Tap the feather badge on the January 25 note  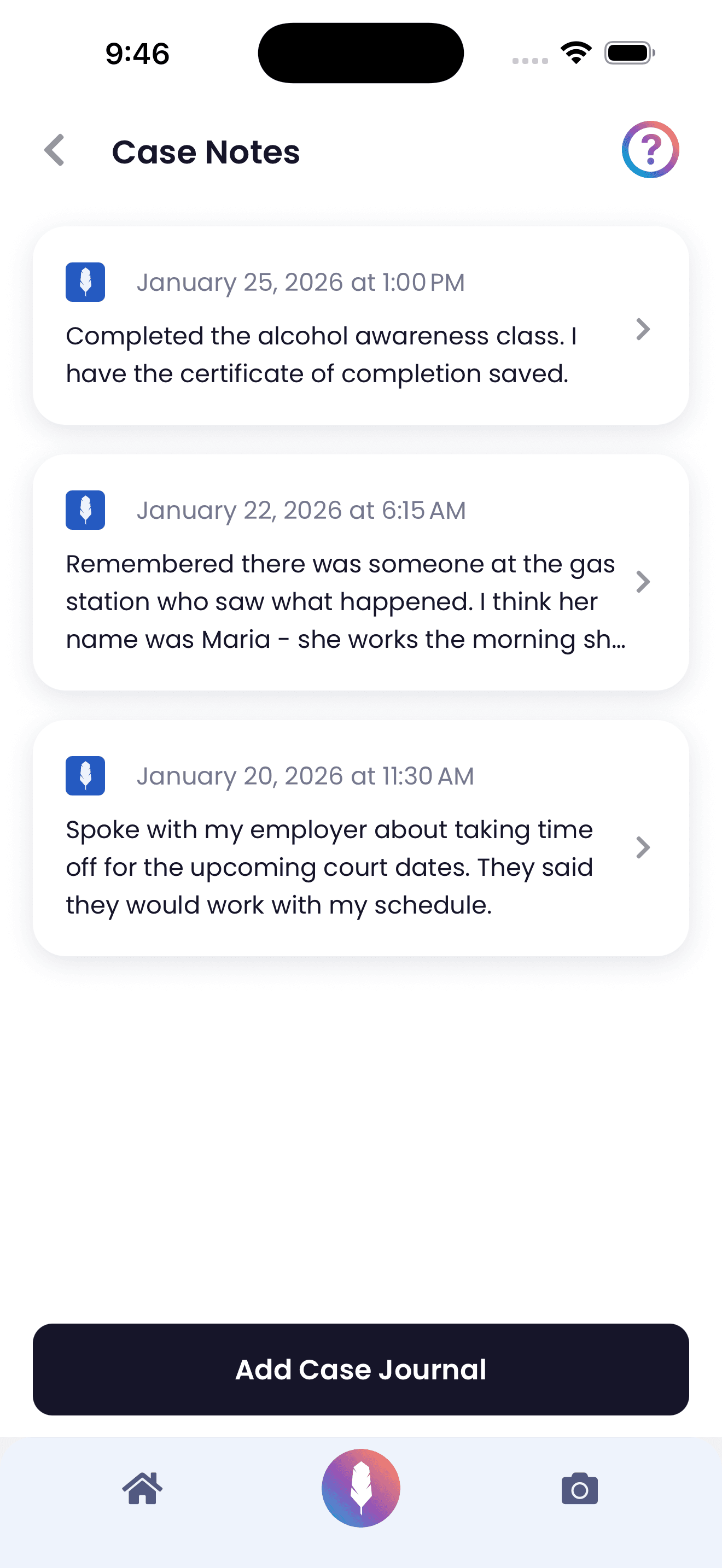85,282
